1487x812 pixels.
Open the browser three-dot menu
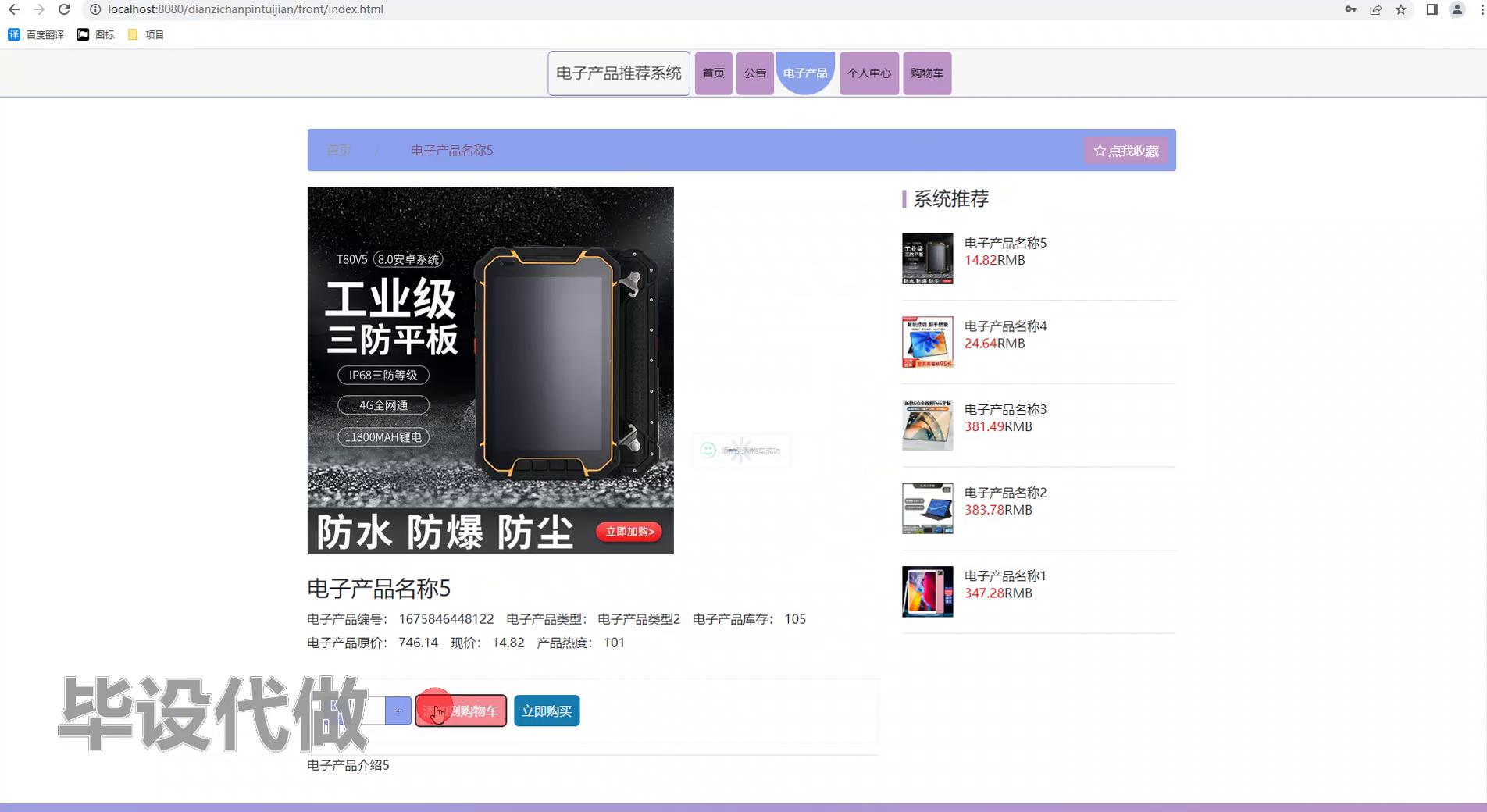1482,9
